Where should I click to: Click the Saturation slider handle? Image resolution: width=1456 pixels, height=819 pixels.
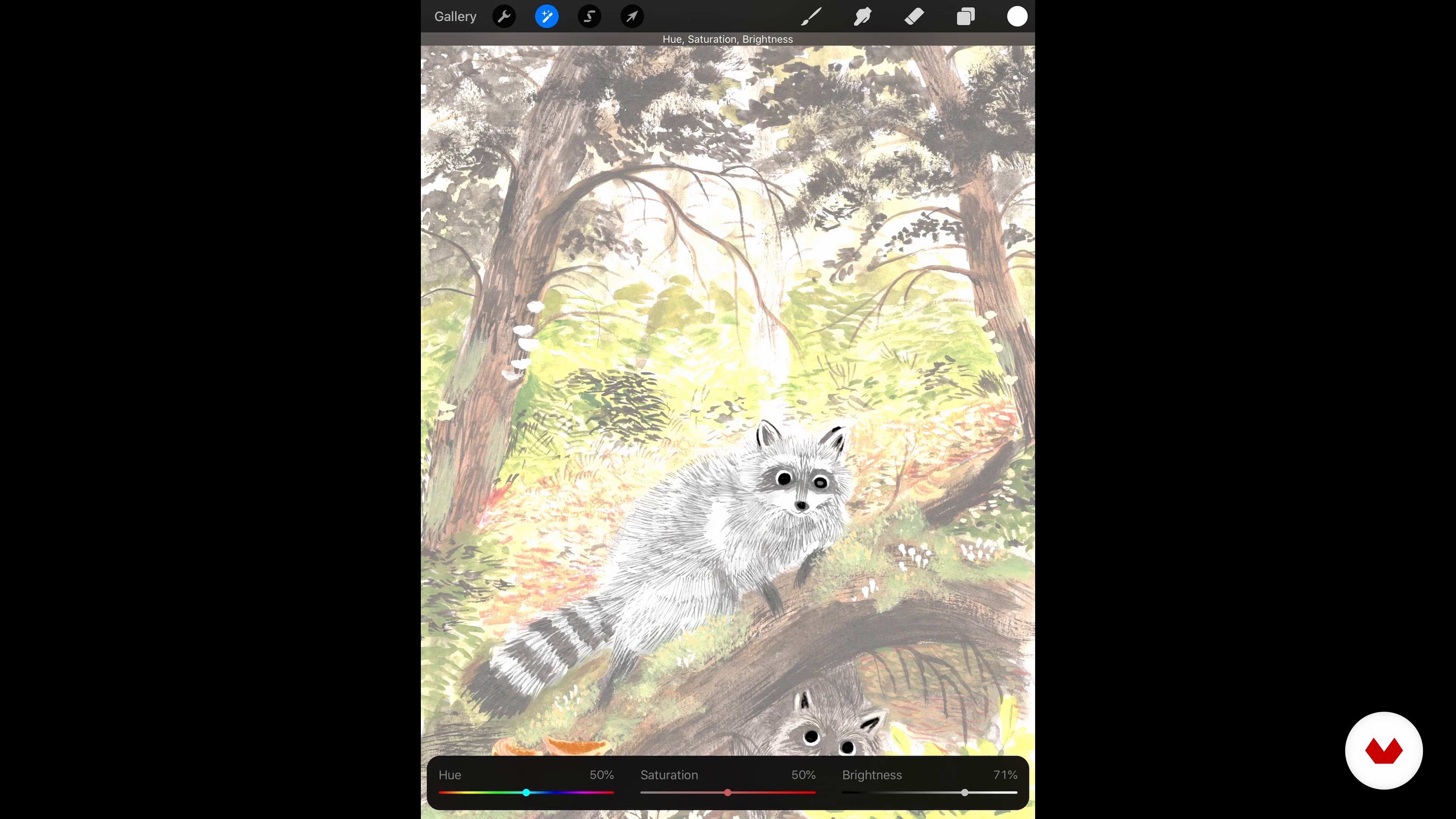pos(728,792)
